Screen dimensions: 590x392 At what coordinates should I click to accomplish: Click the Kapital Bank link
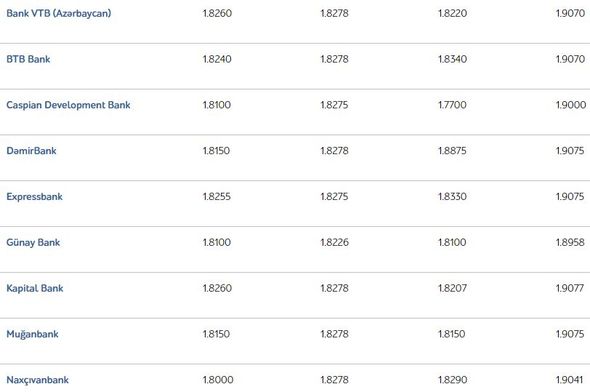[35, 288]
